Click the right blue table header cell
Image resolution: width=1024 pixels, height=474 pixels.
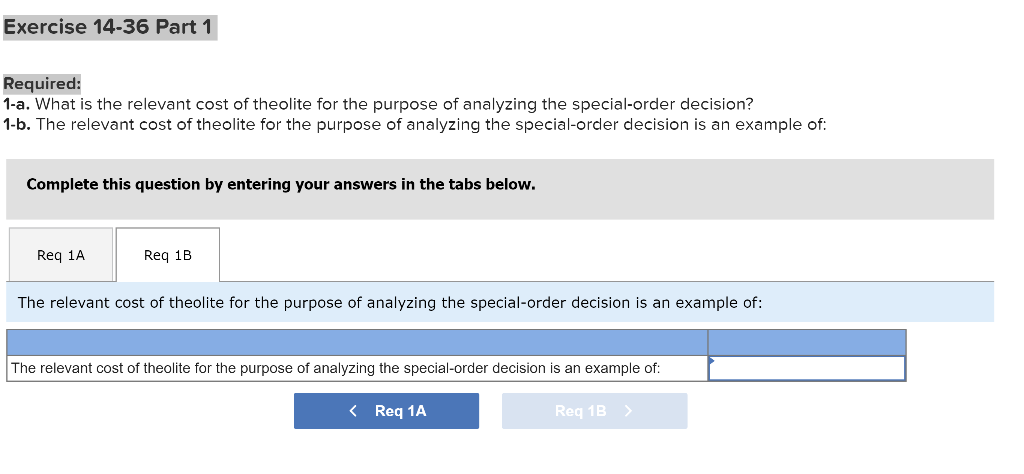point(806,342)
